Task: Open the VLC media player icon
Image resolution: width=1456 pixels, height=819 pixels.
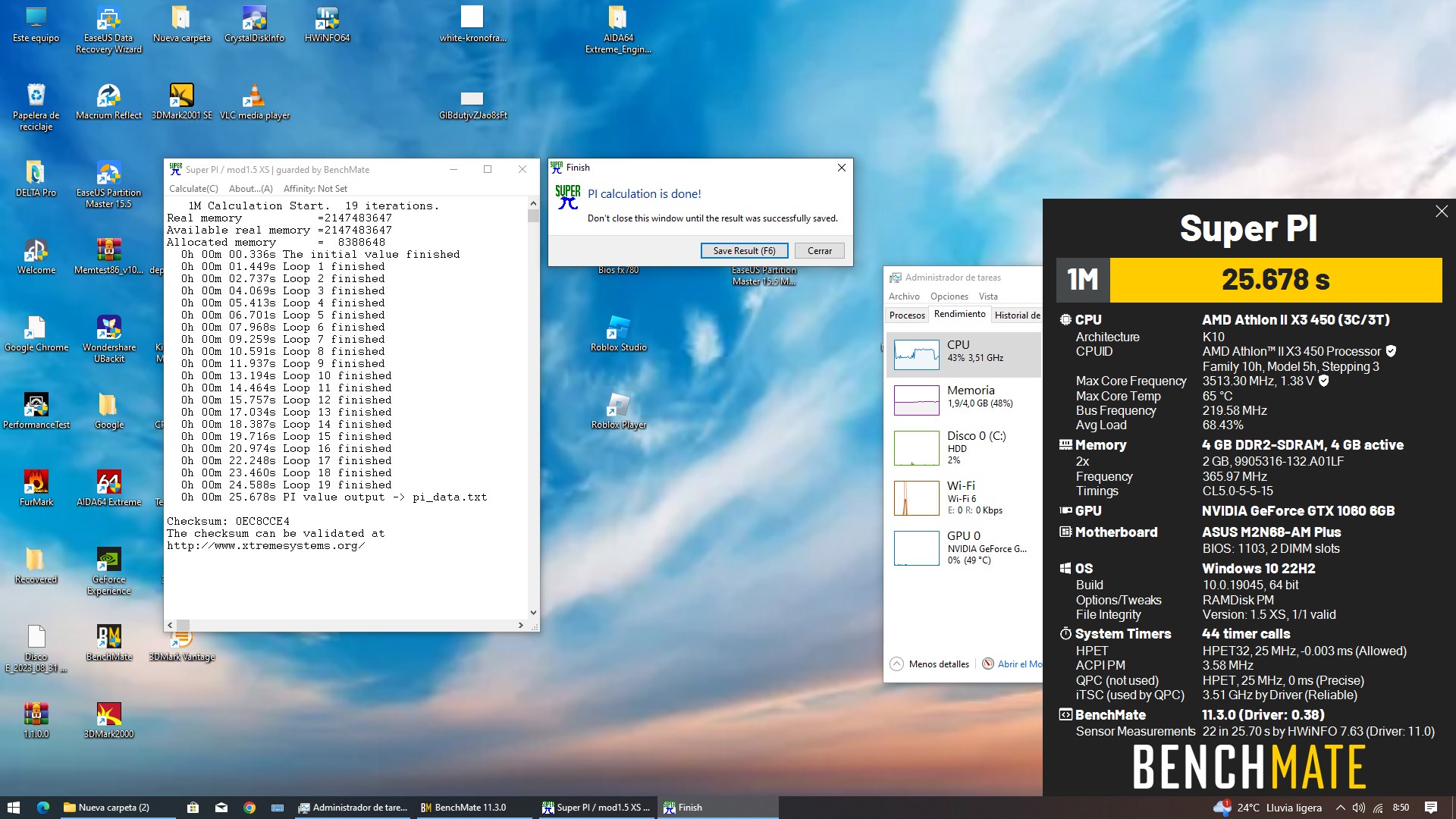Action: coord(254,101)
